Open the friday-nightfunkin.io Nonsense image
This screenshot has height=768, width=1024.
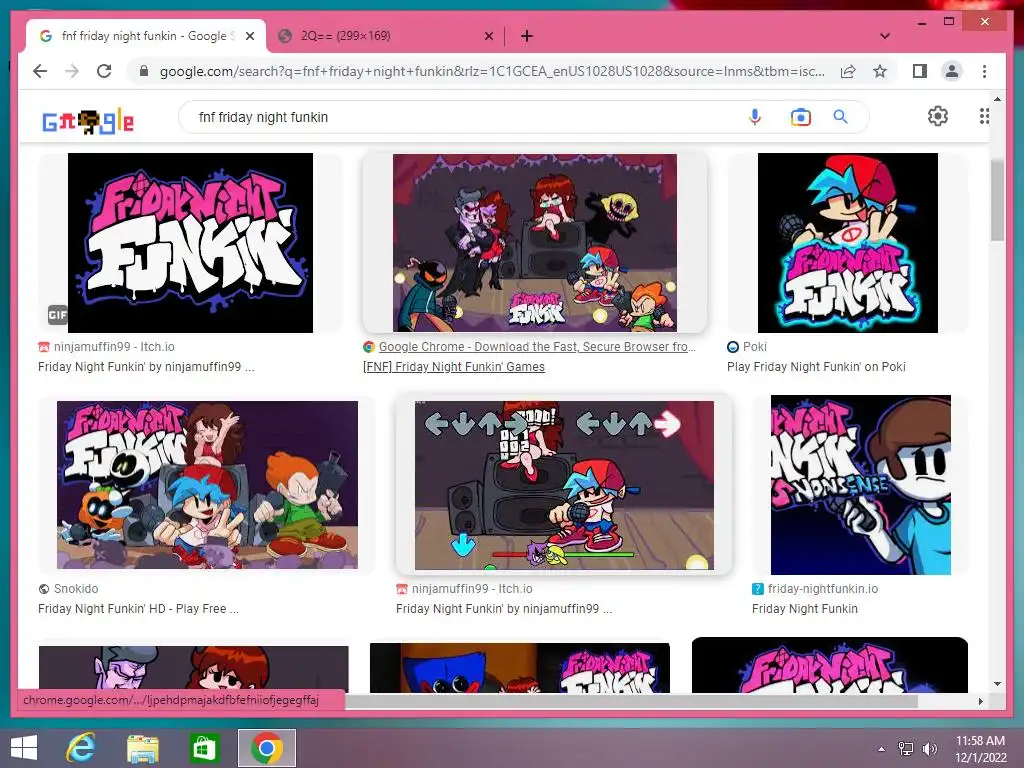(861, 485)
